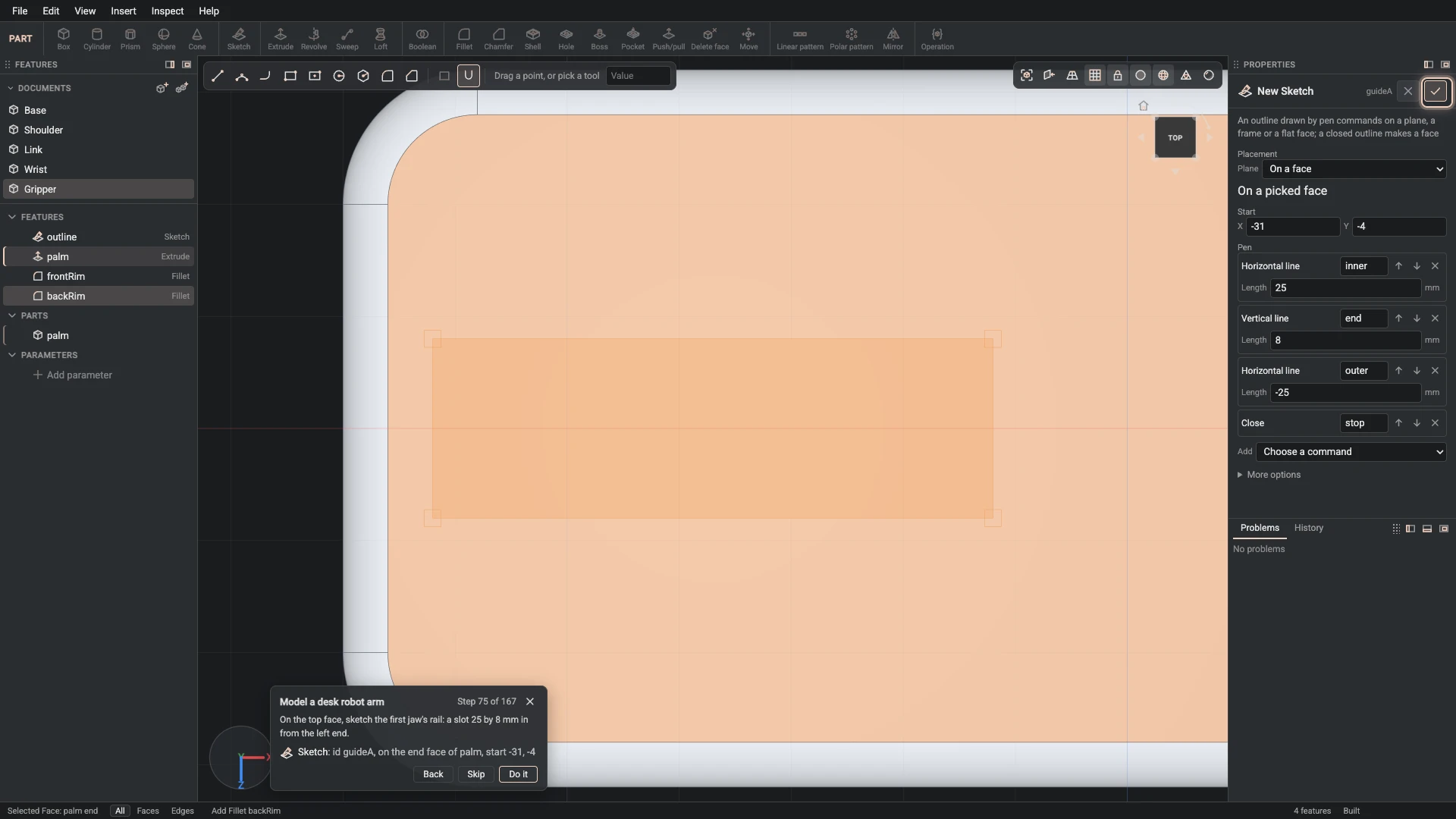
Task: Click the Do it button
Action: pos(519,774)
